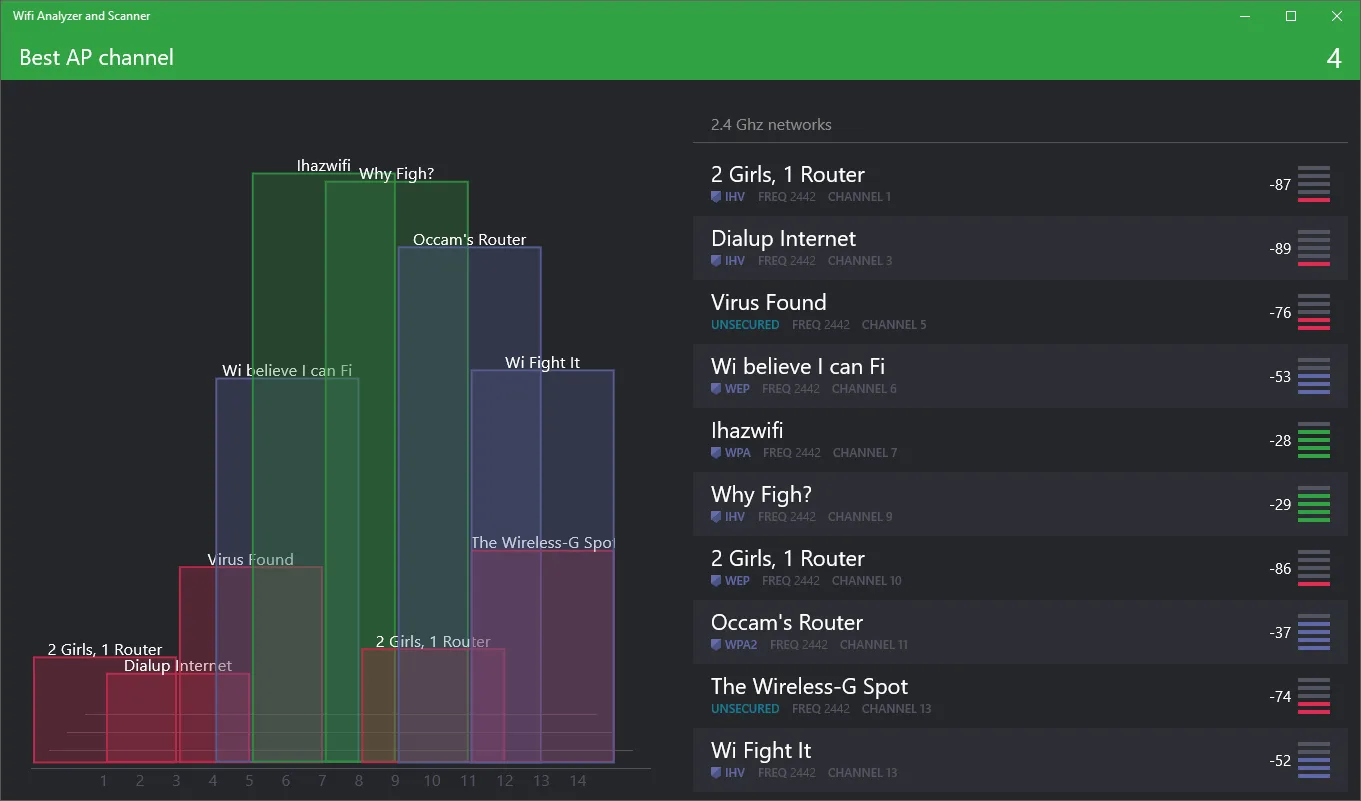Click signal bars for Wi believe I can Fi
The image size is (1361, 801).
pyautogui.click(x=1314, y=376)
